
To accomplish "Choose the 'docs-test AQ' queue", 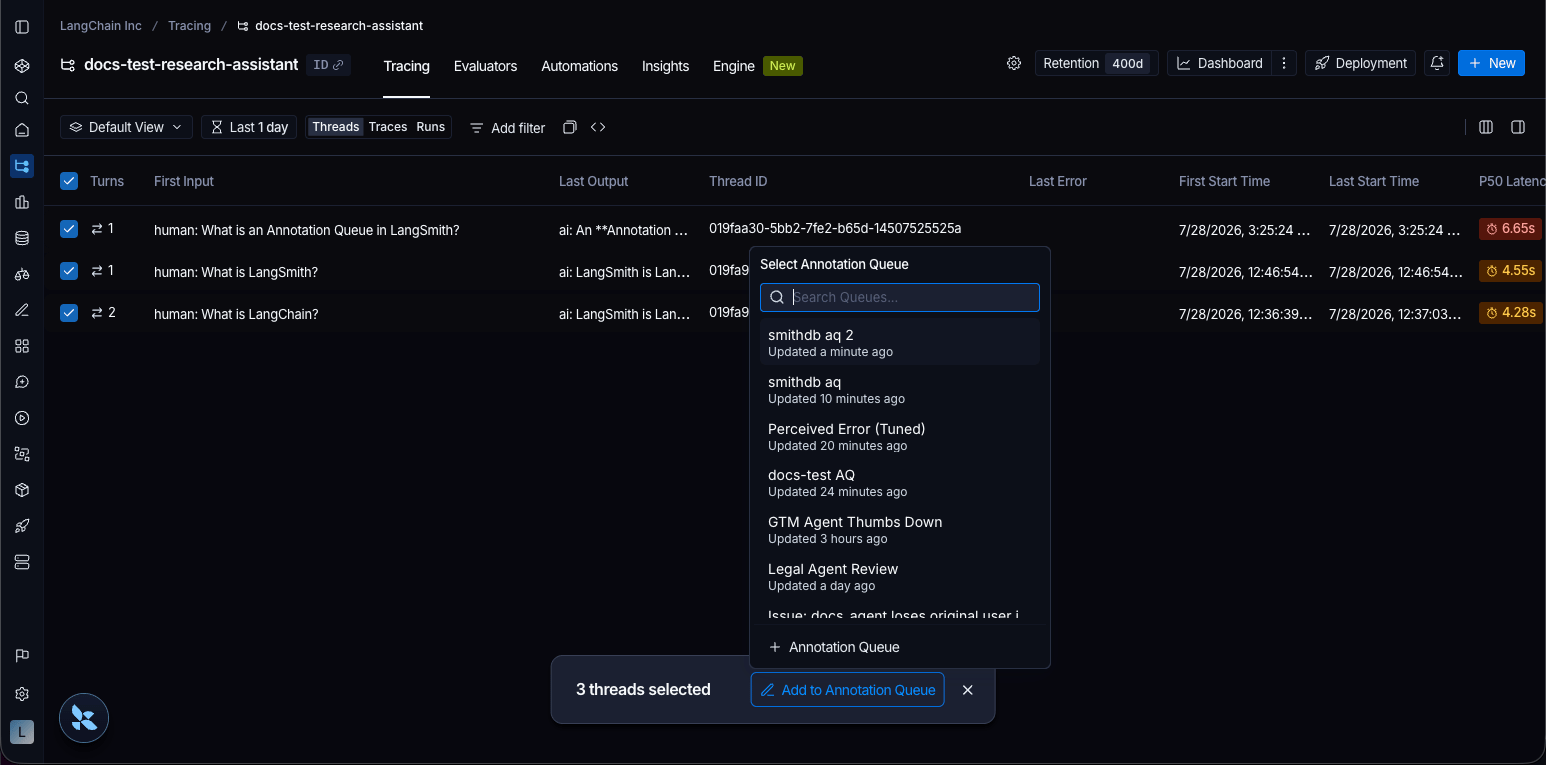I will pos(900,482).
